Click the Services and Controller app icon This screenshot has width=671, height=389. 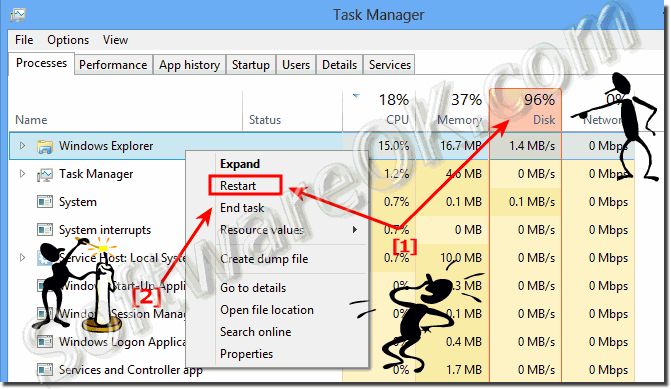point(45,370)
